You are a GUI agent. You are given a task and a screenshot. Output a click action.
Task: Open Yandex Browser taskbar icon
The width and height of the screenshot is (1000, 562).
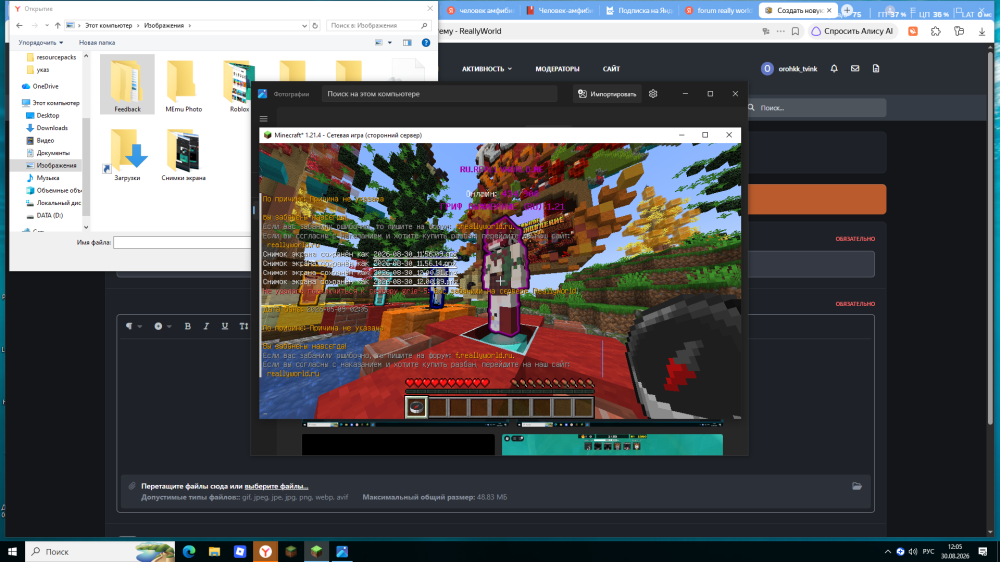265,552
